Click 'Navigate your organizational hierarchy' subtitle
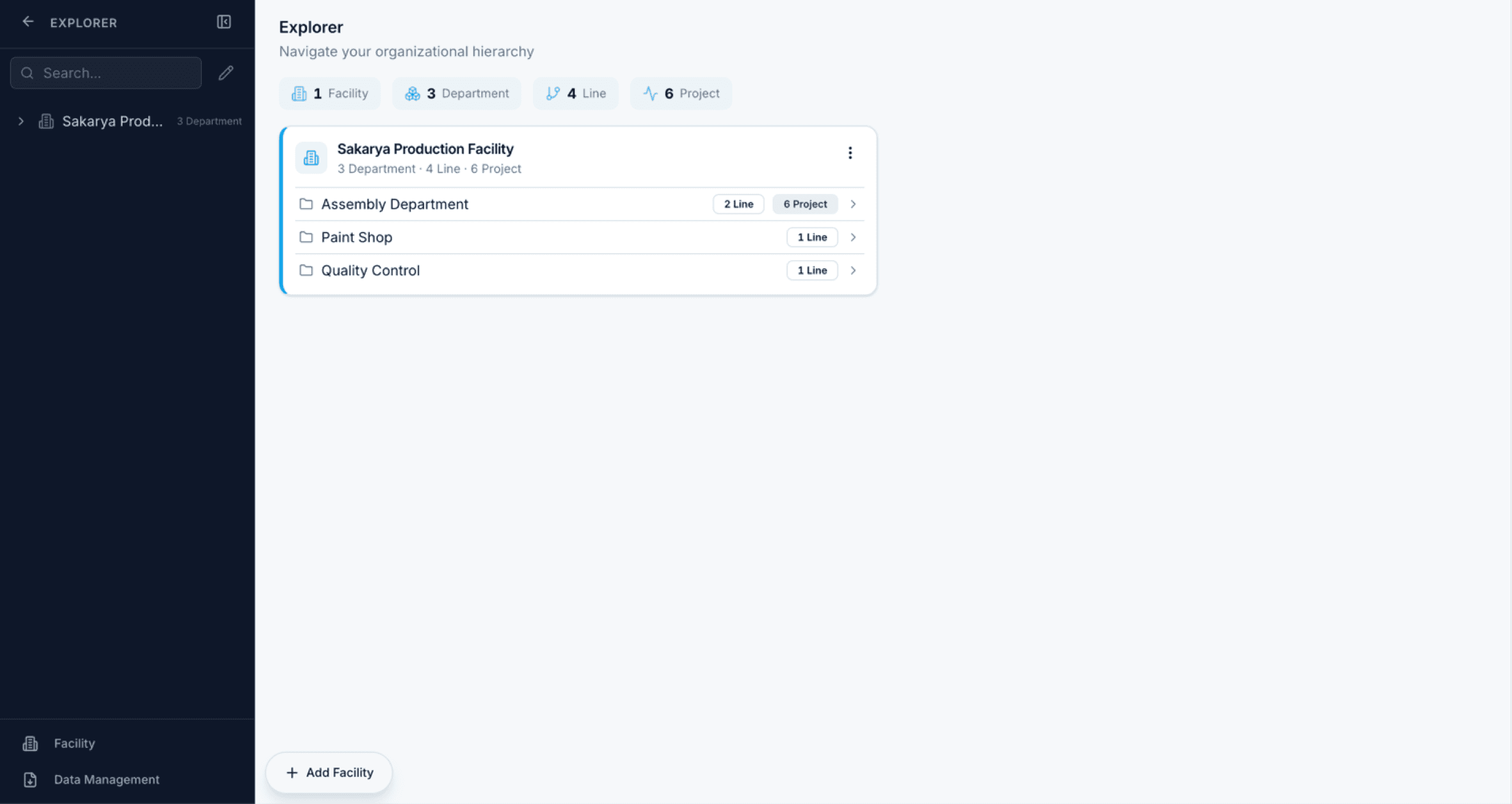 click(x=406, y=52)
